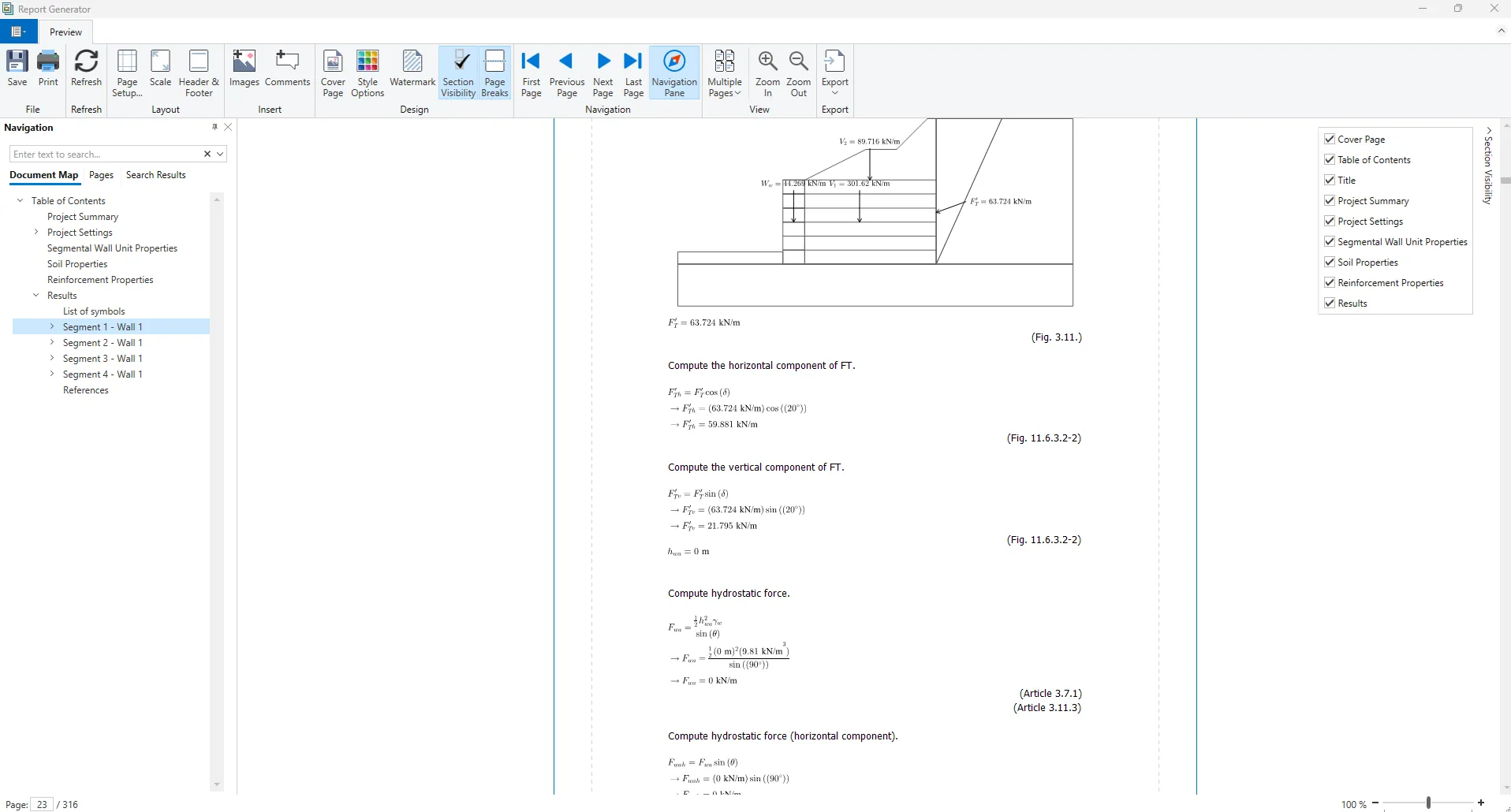Go to Next Page
1511x812 pixels.
click(x=603, y=73)
